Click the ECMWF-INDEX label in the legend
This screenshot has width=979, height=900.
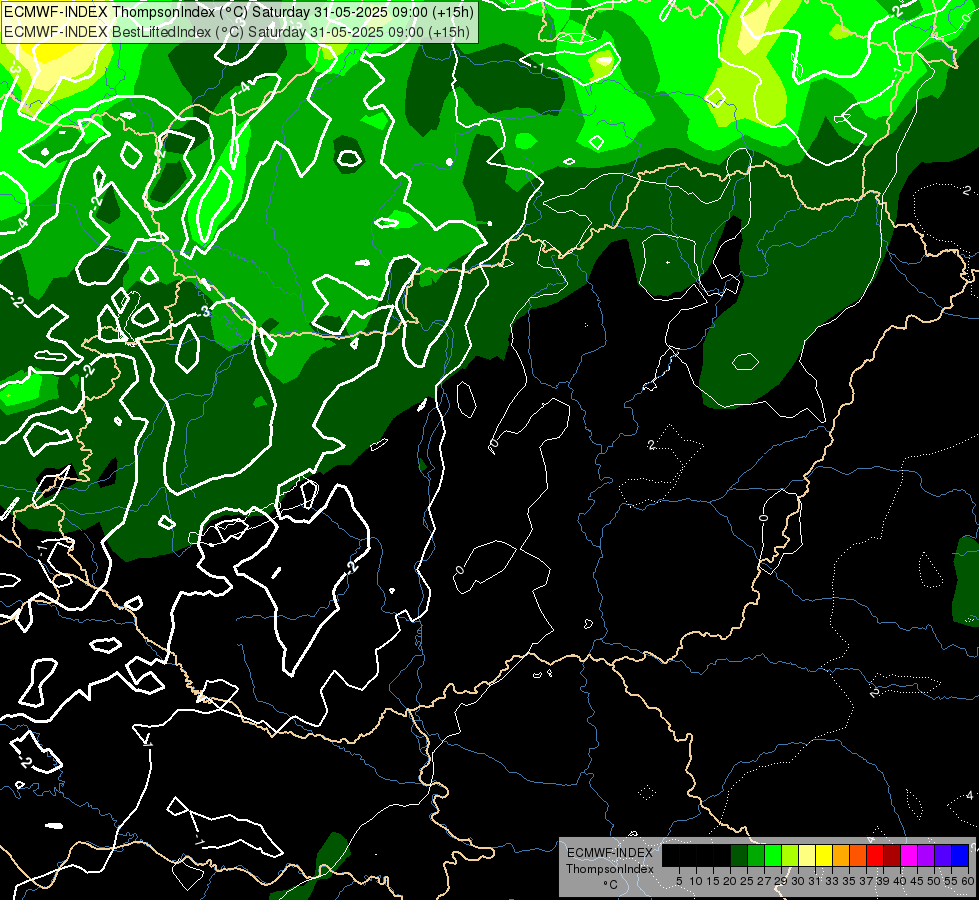pos(610,853)
